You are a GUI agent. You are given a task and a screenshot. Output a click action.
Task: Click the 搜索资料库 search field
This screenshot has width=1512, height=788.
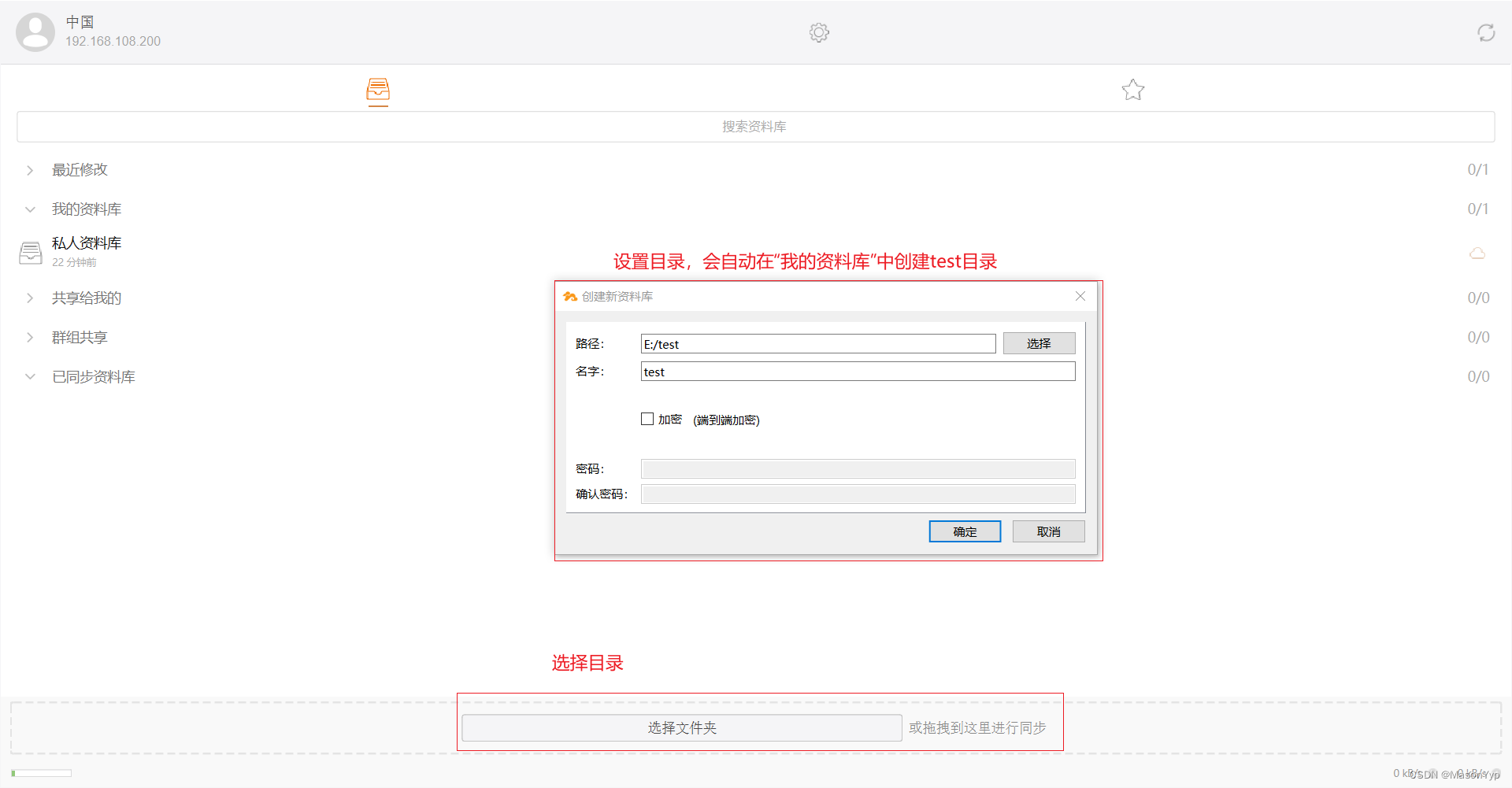(755, 127)
